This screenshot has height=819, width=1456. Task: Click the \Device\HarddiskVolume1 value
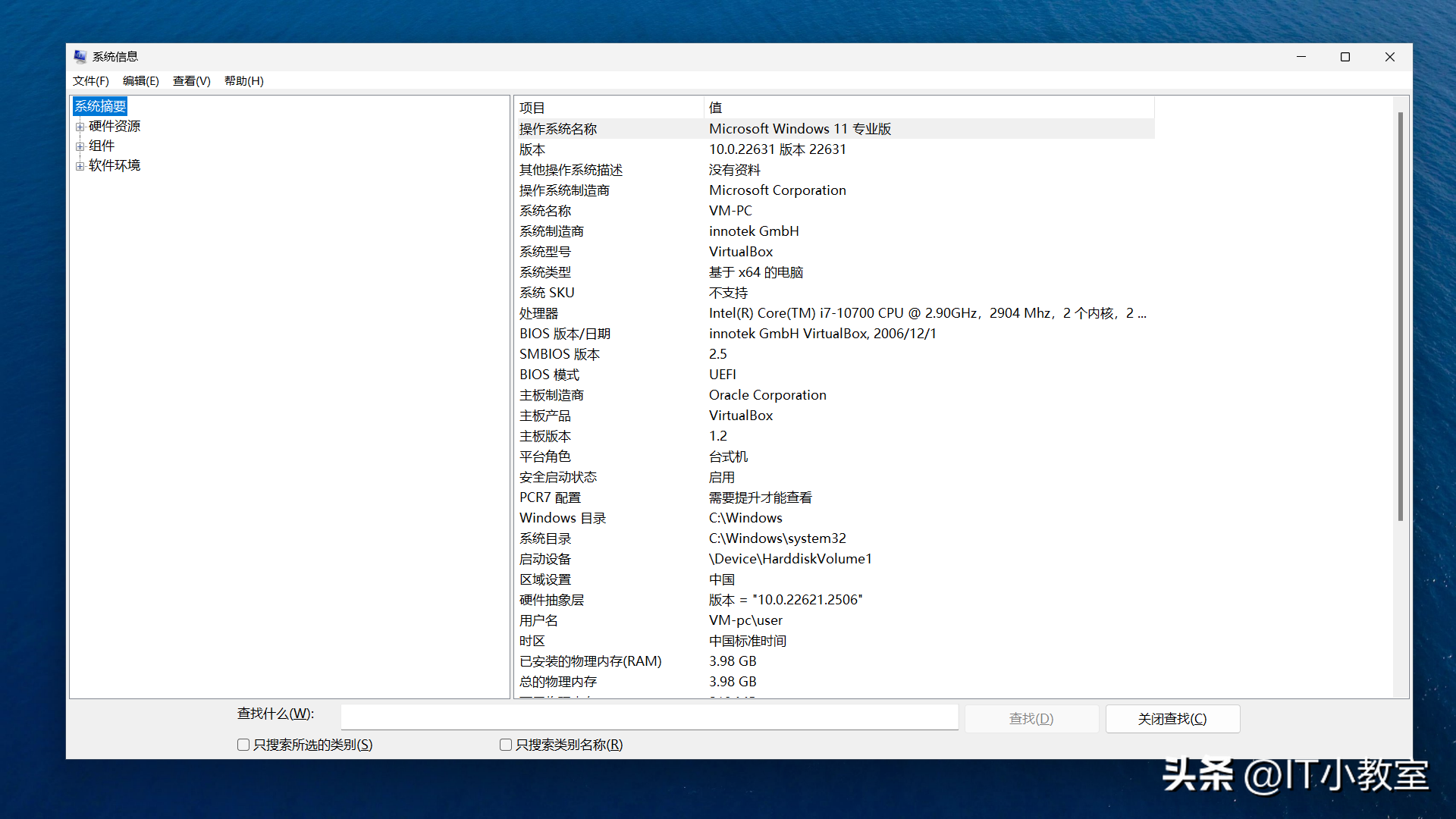coord(790,559)
